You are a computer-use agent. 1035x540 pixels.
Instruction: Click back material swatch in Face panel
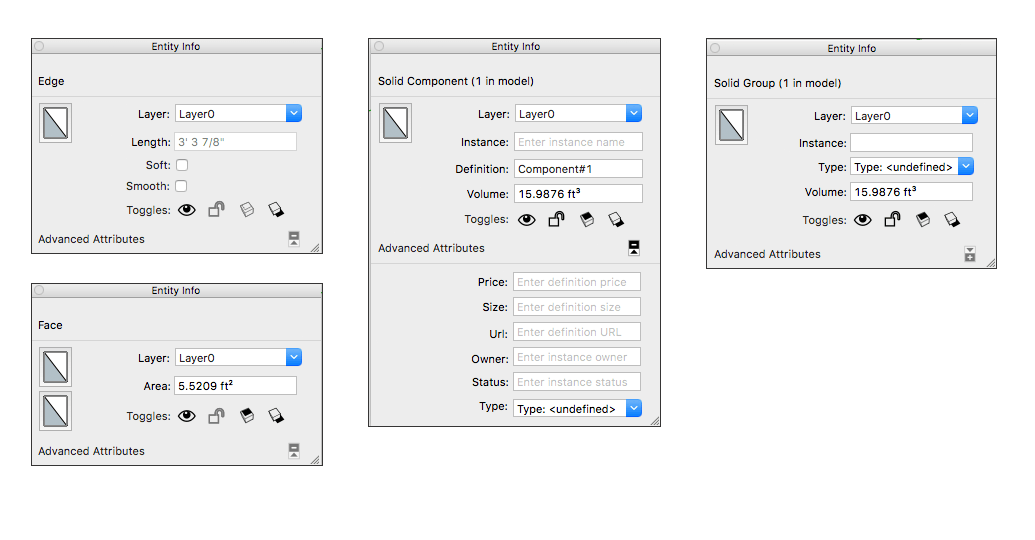(x=55, y=411)
